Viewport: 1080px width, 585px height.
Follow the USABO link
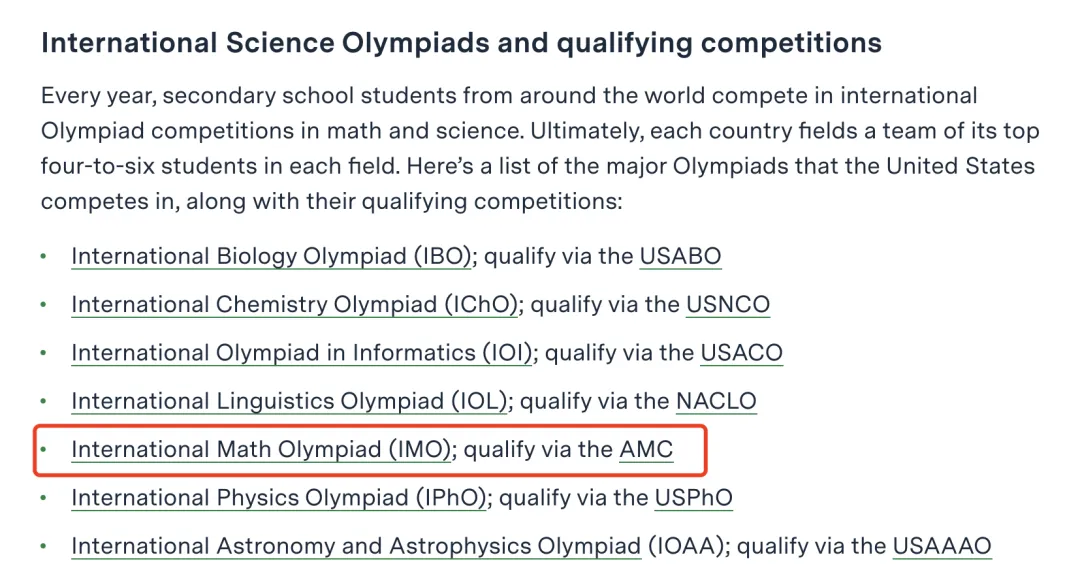(680, 256)
